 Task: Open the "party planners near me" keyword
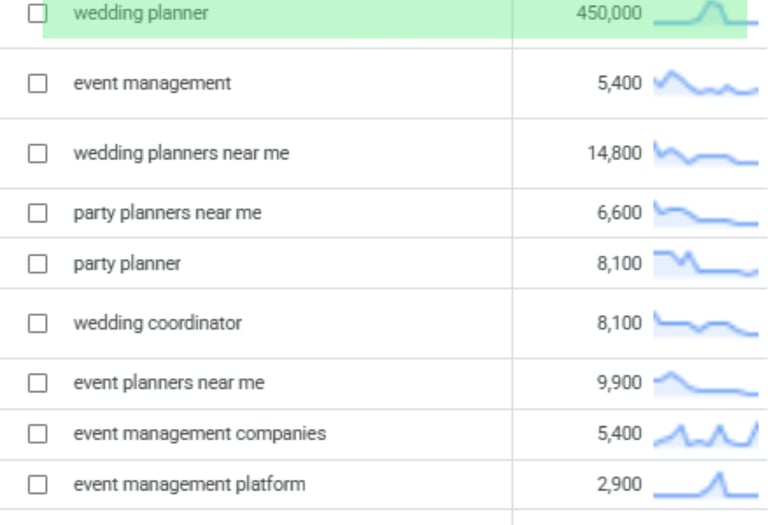[x=167, y=213]
